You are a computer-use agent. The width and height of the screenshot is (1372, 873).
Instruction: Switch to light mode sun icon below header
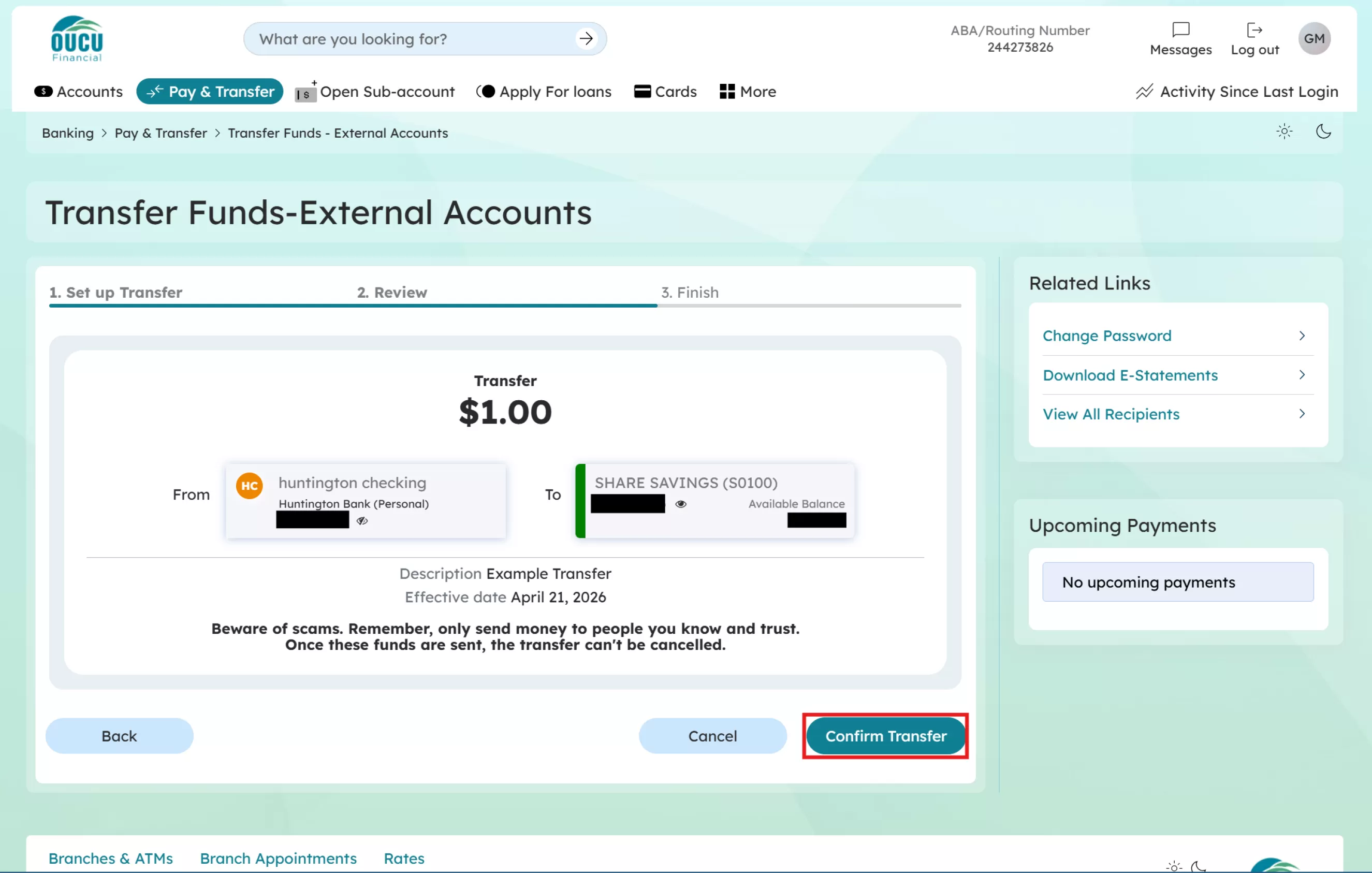(1285, 132)
